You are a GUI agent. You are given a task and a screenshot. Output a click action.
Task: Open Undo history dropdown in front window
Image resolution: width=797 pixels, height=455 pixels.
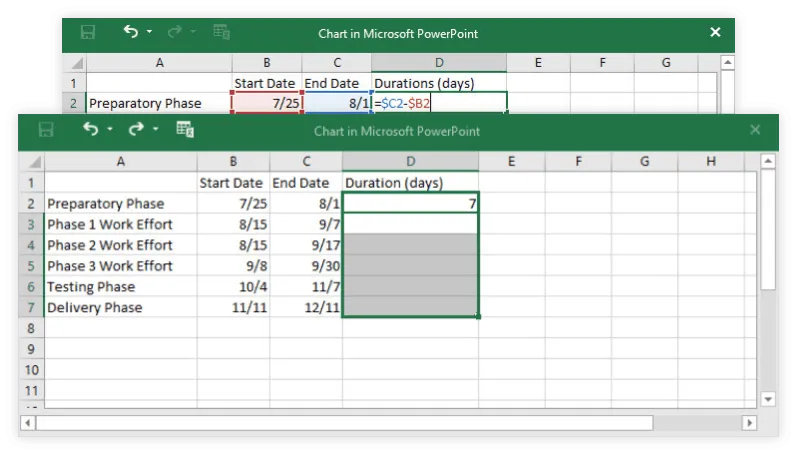click(x=109, y=131)
